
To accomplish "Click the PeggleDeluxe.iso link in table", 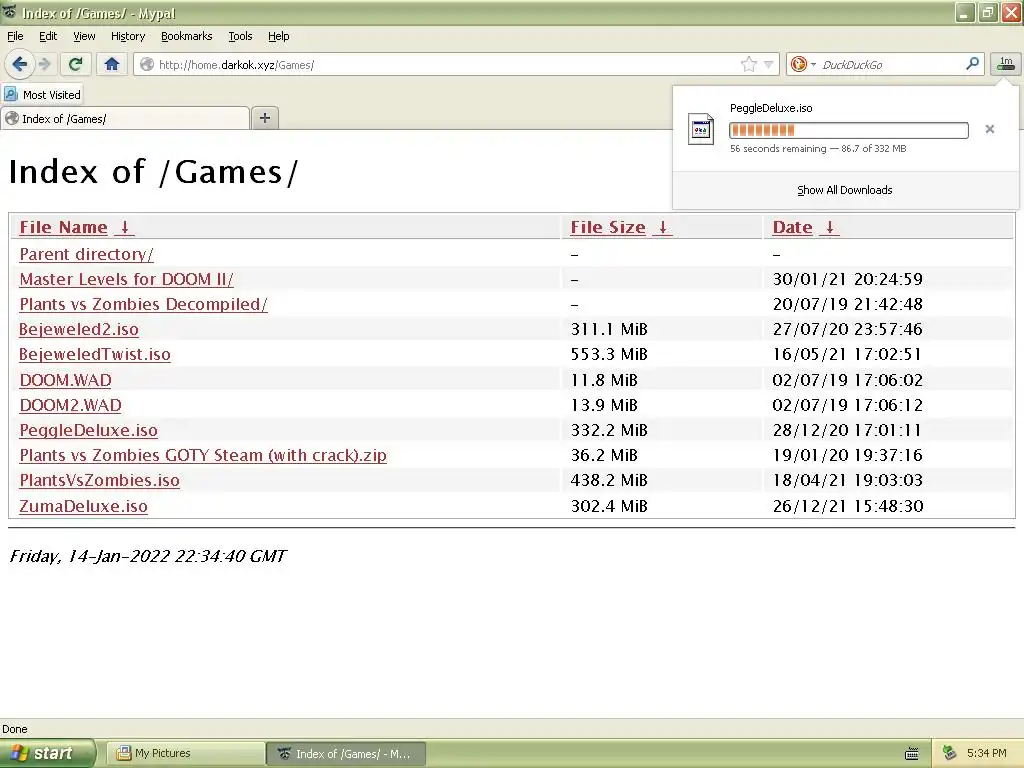I will coord(88,430).
